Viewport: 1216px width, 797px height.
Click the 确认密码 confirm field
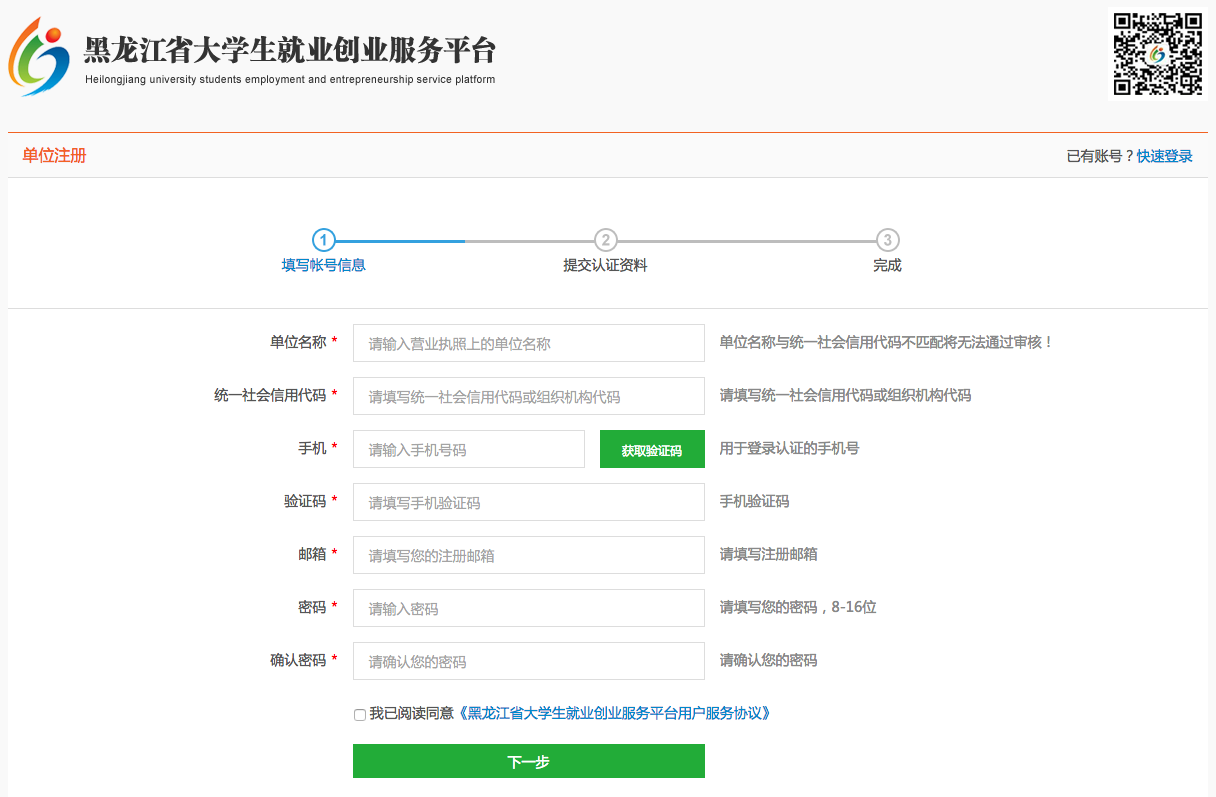tap(528, 661)
